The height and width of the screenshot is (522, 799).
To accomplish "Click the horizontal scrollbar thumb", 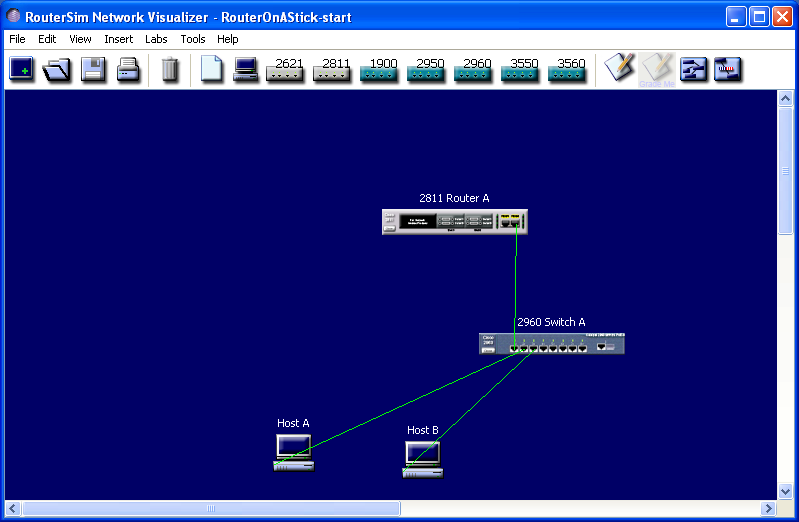I will coord(211,508).
